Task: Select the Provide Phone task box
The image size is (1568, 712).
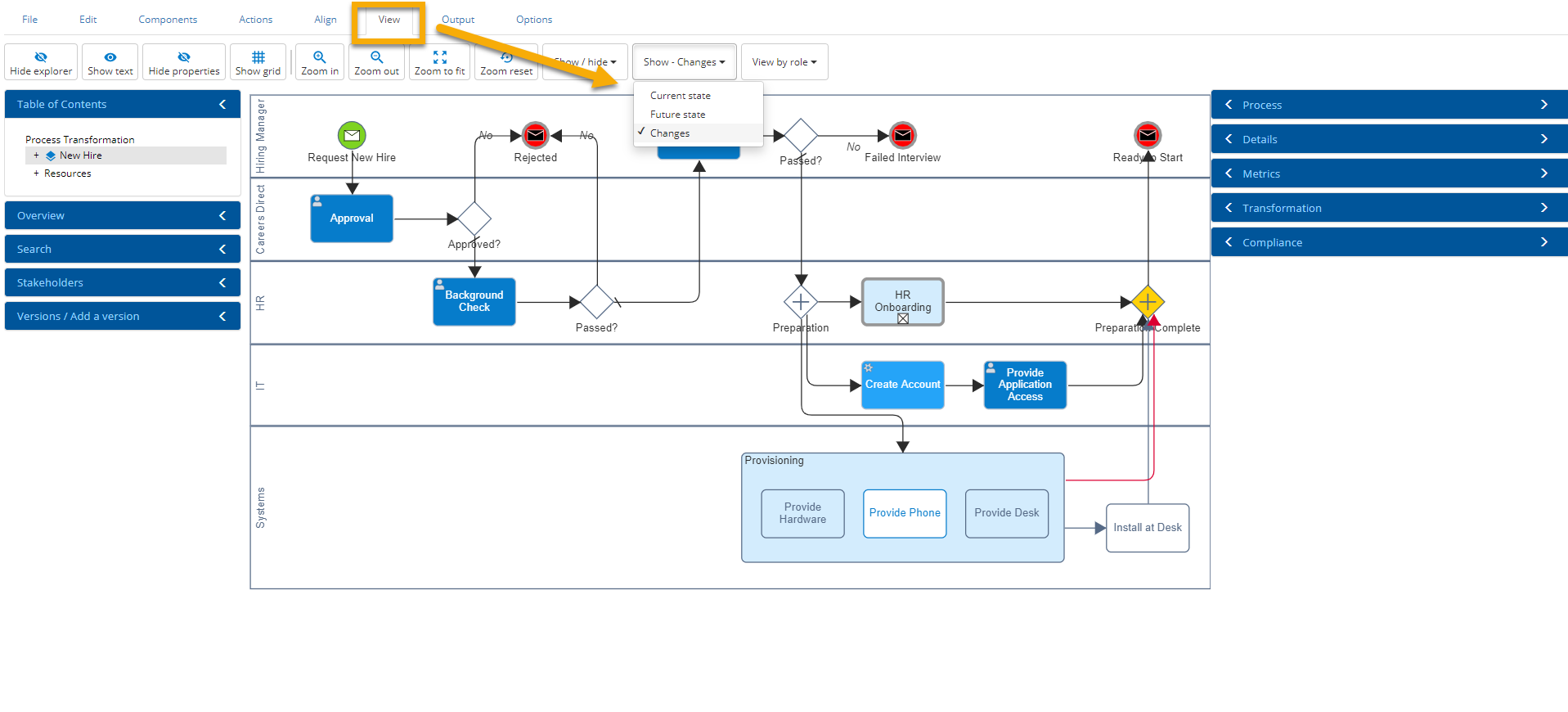Action: coord(904,513)
